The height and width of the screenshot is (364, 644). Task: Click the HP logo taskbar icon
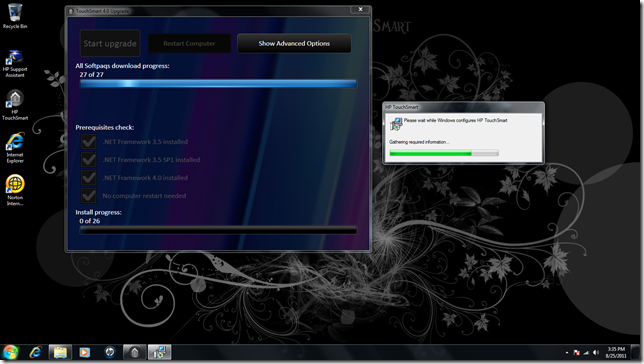coord(110,352)
